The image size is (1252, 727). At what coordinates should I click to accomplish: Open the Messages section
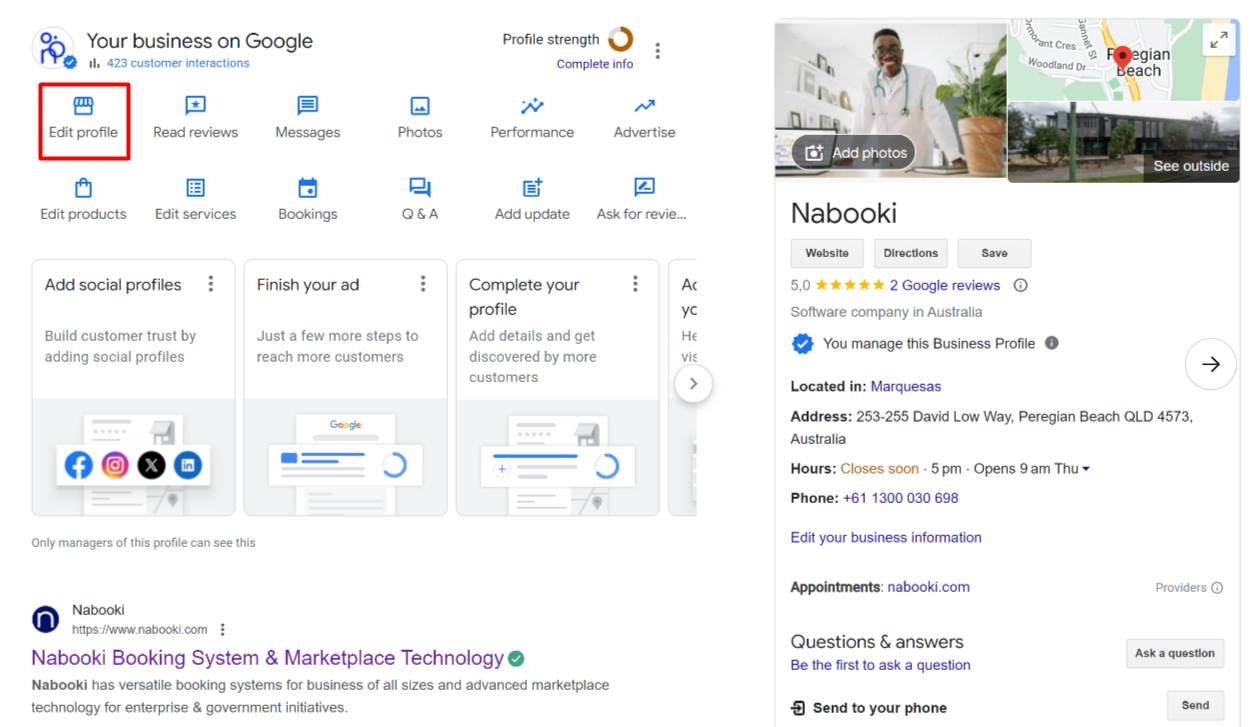pos(308,120)
